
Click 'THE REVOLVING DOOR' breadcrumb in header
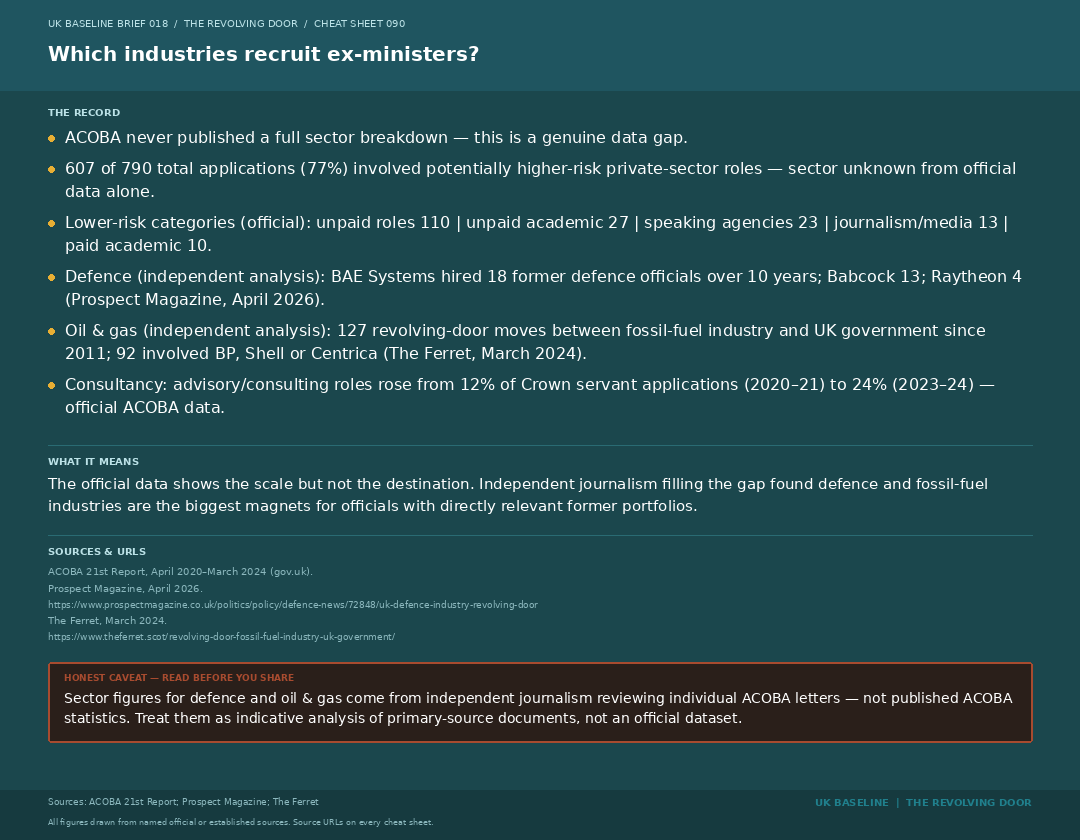click(240, 23)
